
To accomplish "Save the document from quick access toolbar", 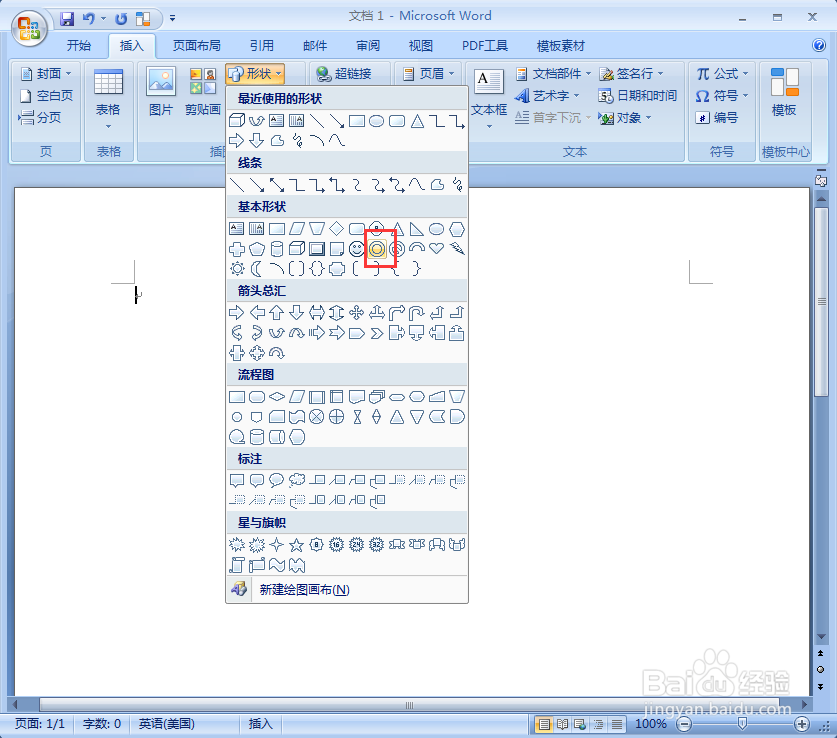I will point(67,19).
